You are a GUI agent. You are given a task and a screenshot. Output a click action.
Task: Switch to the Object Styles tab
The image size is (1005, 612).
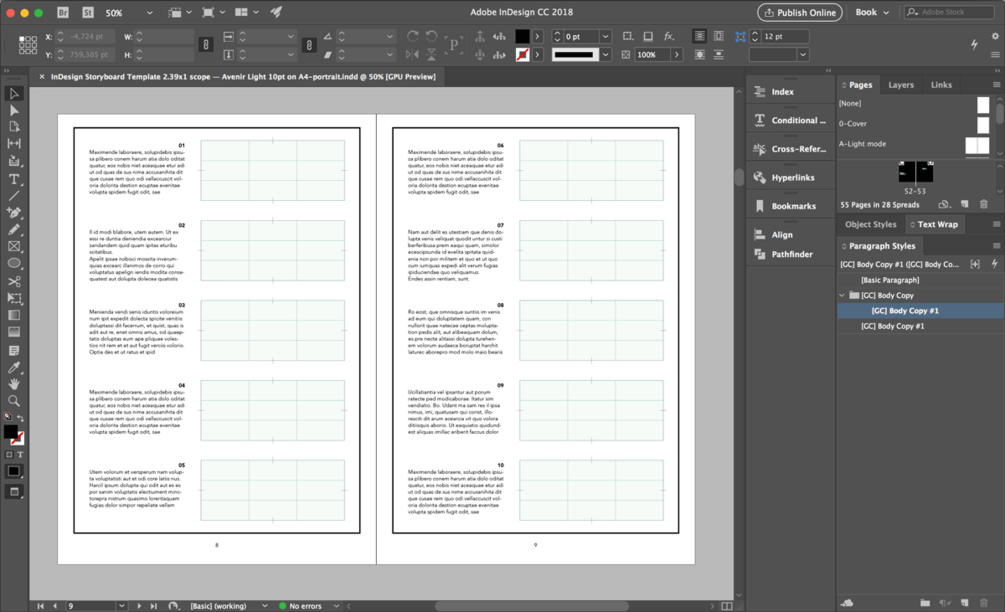(870, 224)
